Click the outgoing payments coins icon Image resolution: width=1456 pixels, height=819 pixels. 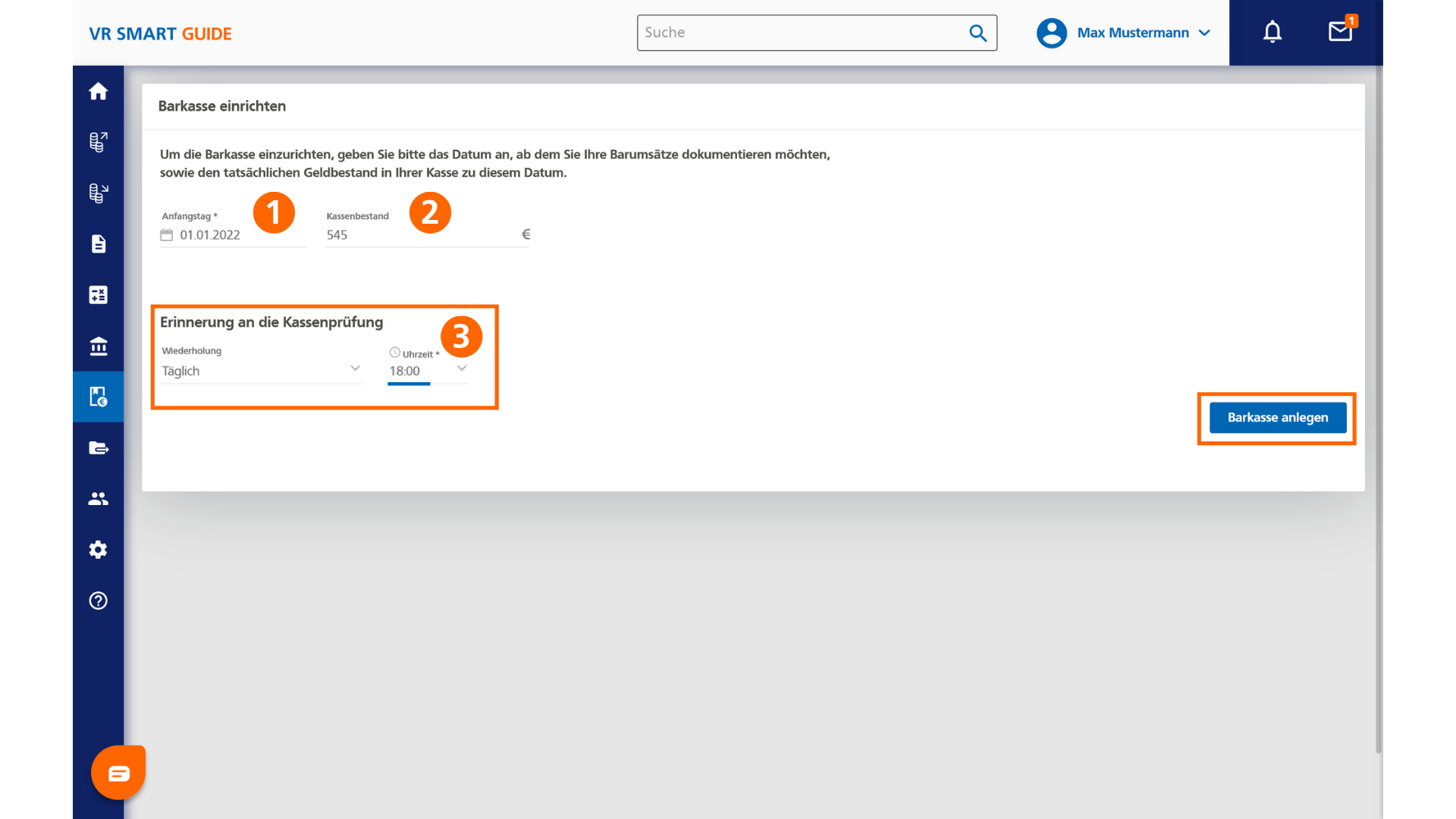pos(98,142)
